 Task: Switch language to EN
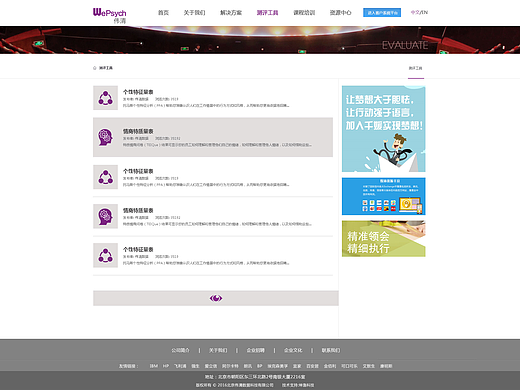pyautogui.click(x=425, y=12)
